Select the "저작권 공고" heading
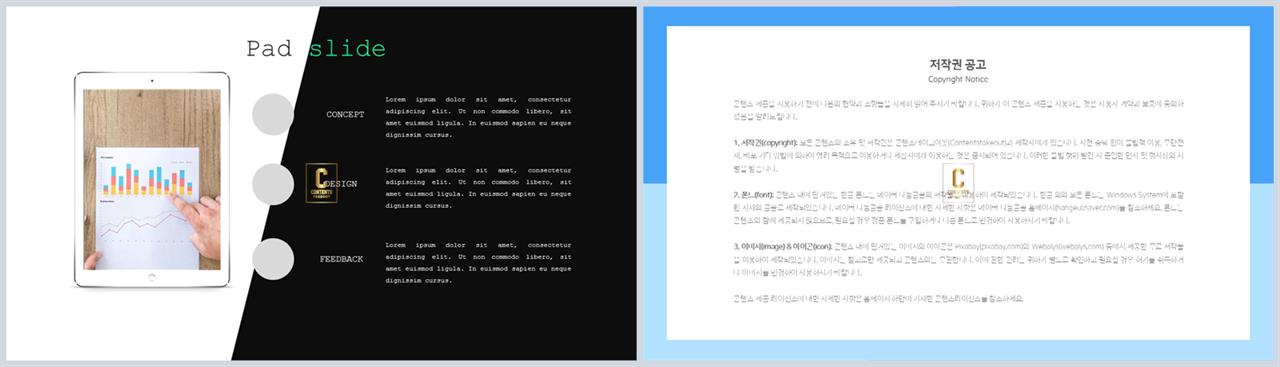Screen dimensions: 1280x367 coord(958,64)
